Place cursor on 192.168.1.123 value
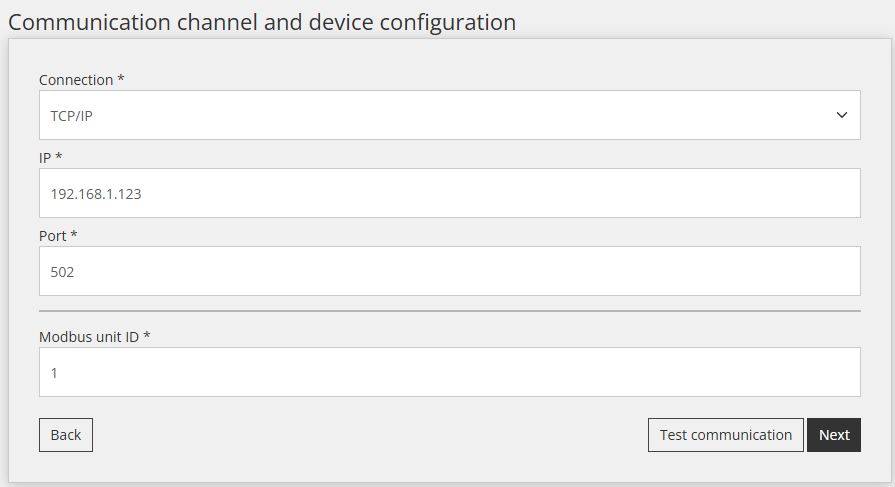Image resolution: width=895 pixels, height=487 pixels. coord(96,194)
